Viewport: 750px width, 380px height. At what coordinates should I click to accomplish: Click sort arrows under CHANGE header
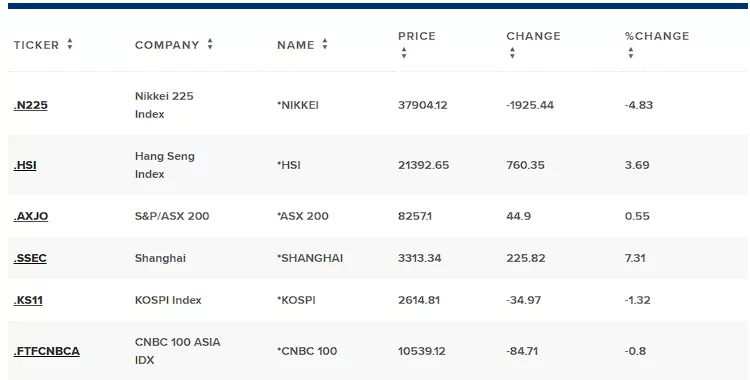(x=512, y=53)
